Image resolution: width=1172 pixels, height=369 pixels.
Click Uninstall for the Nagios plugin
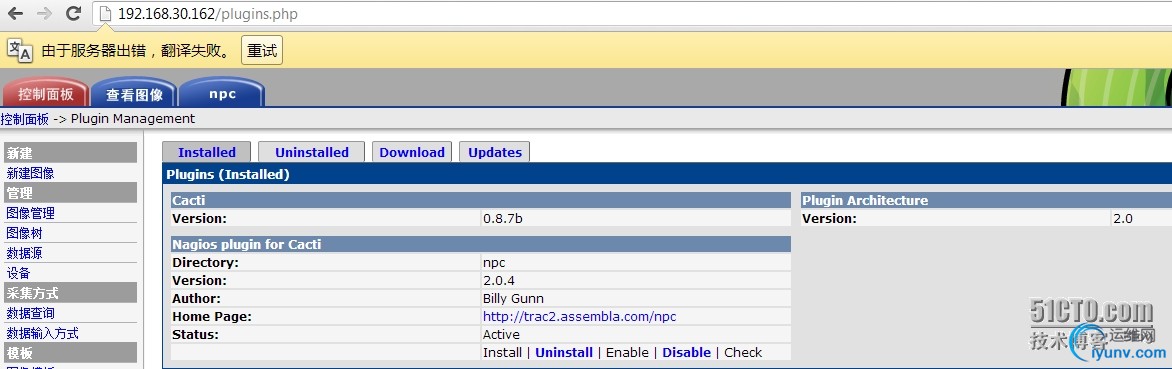click(564, 353)
